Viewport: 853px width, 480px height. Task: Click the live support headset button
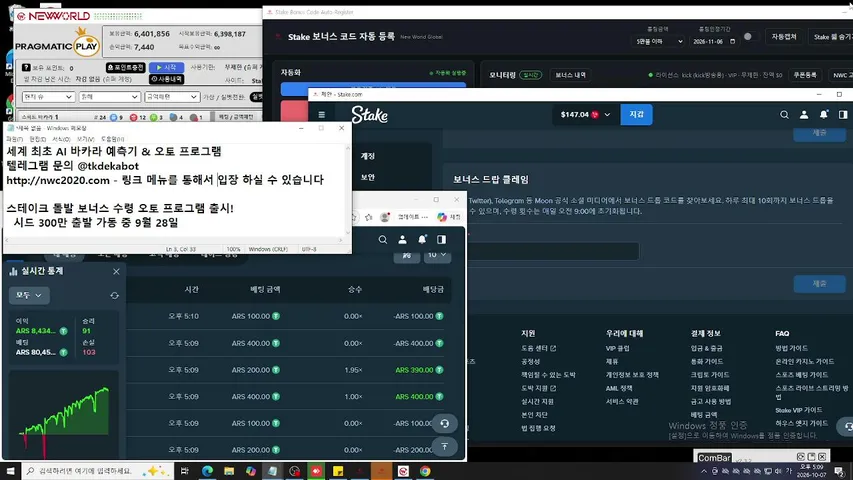[x=444, y=423]
